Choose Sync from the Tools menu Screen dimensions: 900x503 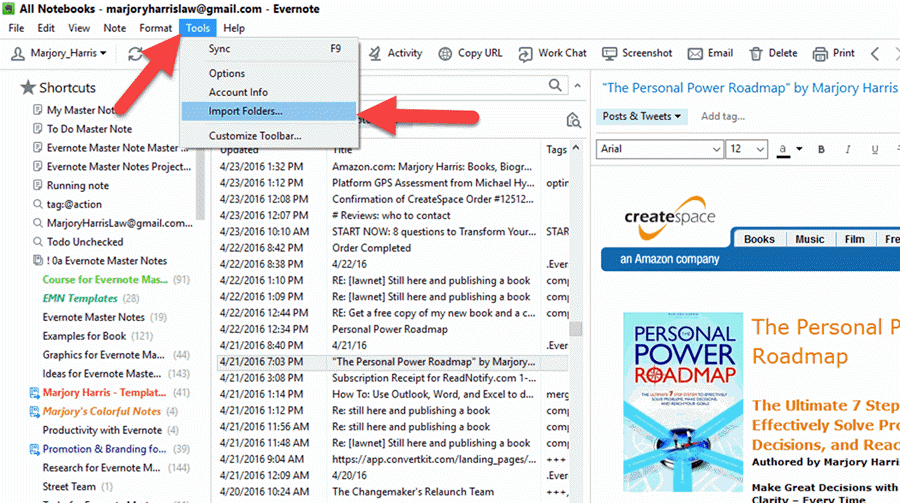(x=269, y=49)
